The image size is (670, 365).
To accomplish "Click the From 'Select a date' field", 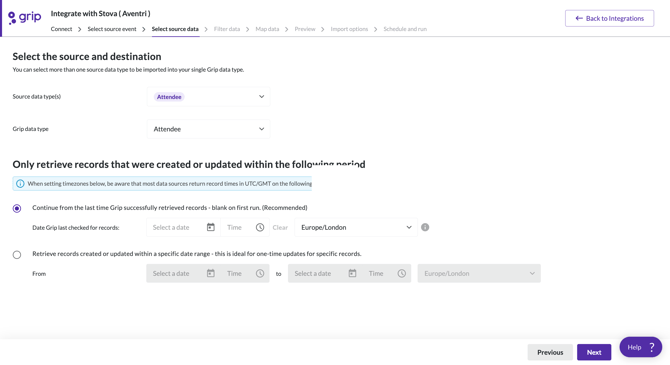I will [183, 274].
